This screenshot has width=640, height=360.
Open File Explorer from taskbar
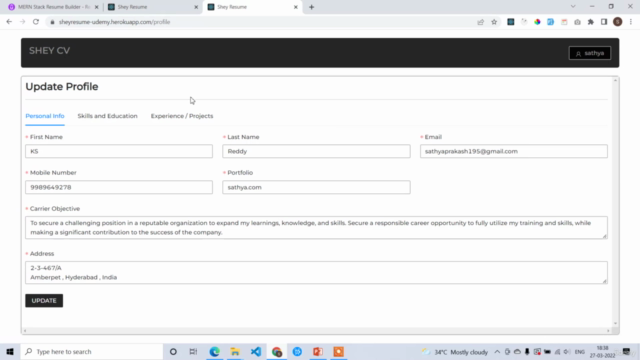point(235,351)
